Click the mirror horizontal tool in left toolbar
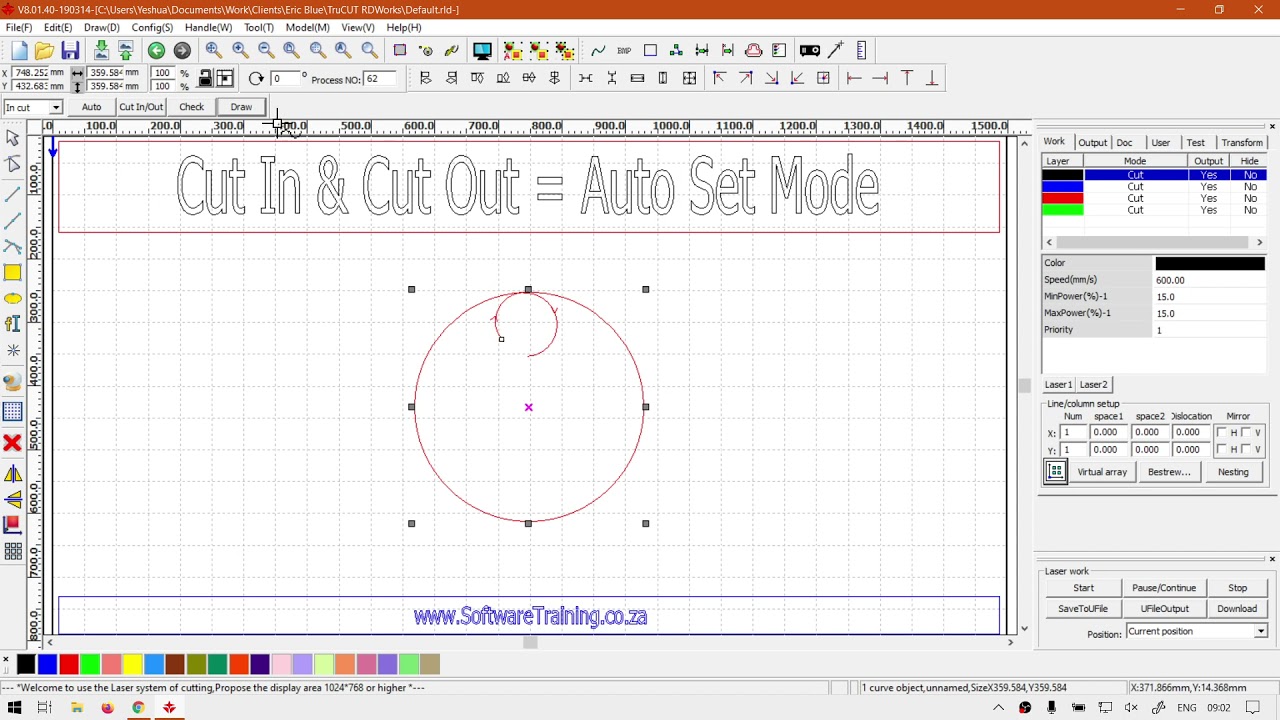The height and width of the screenshot is (720, 1280). tap(13, 474)
